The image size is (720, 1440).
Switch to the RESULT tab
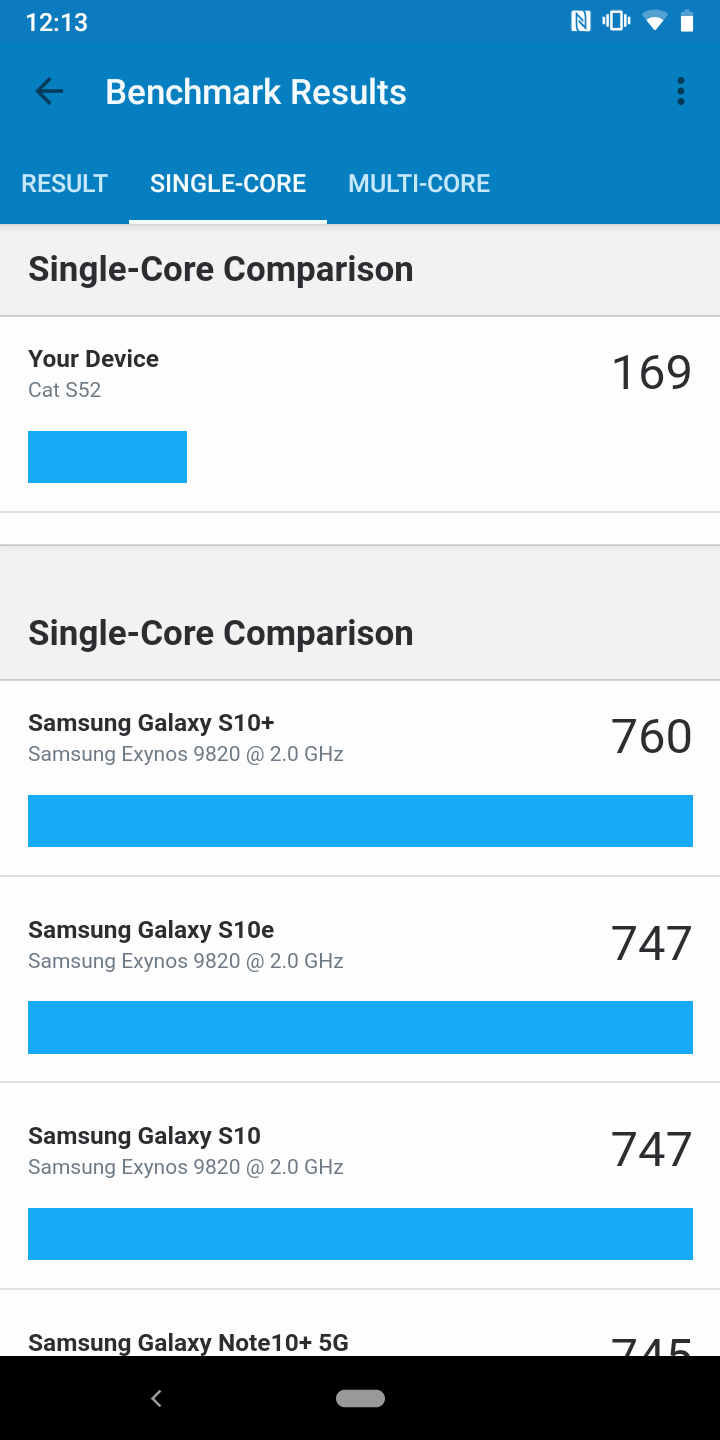pyautogui.click(x=65, y=184)
